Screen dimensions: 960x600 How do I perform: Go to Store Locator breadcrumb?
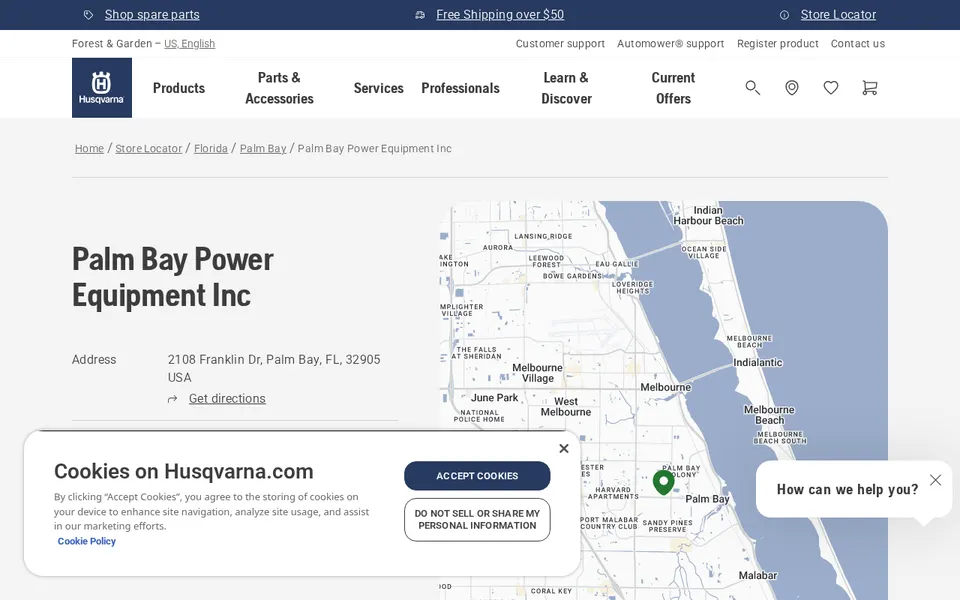(149, 148)
